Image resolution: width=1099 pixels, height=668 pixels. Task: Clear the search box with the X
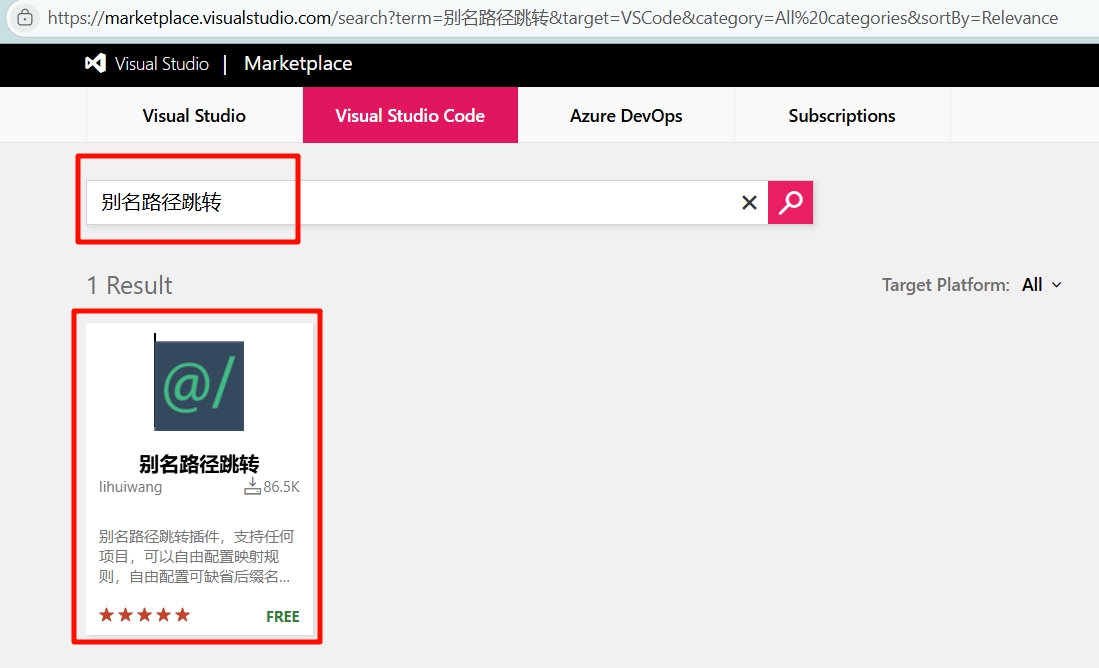click(x=749, y=203)
